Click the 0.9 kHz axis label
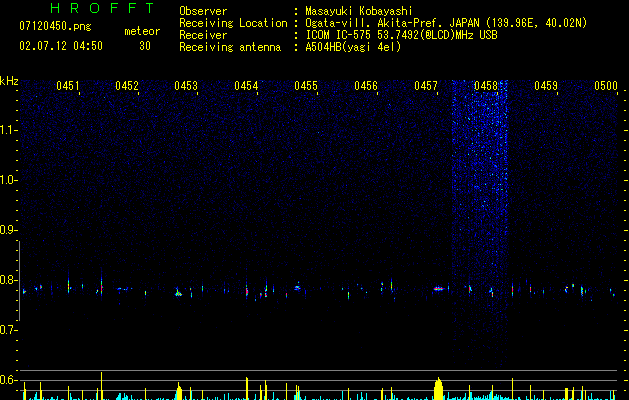This screenshot has height=400, width=629. [x=7, y=230]
